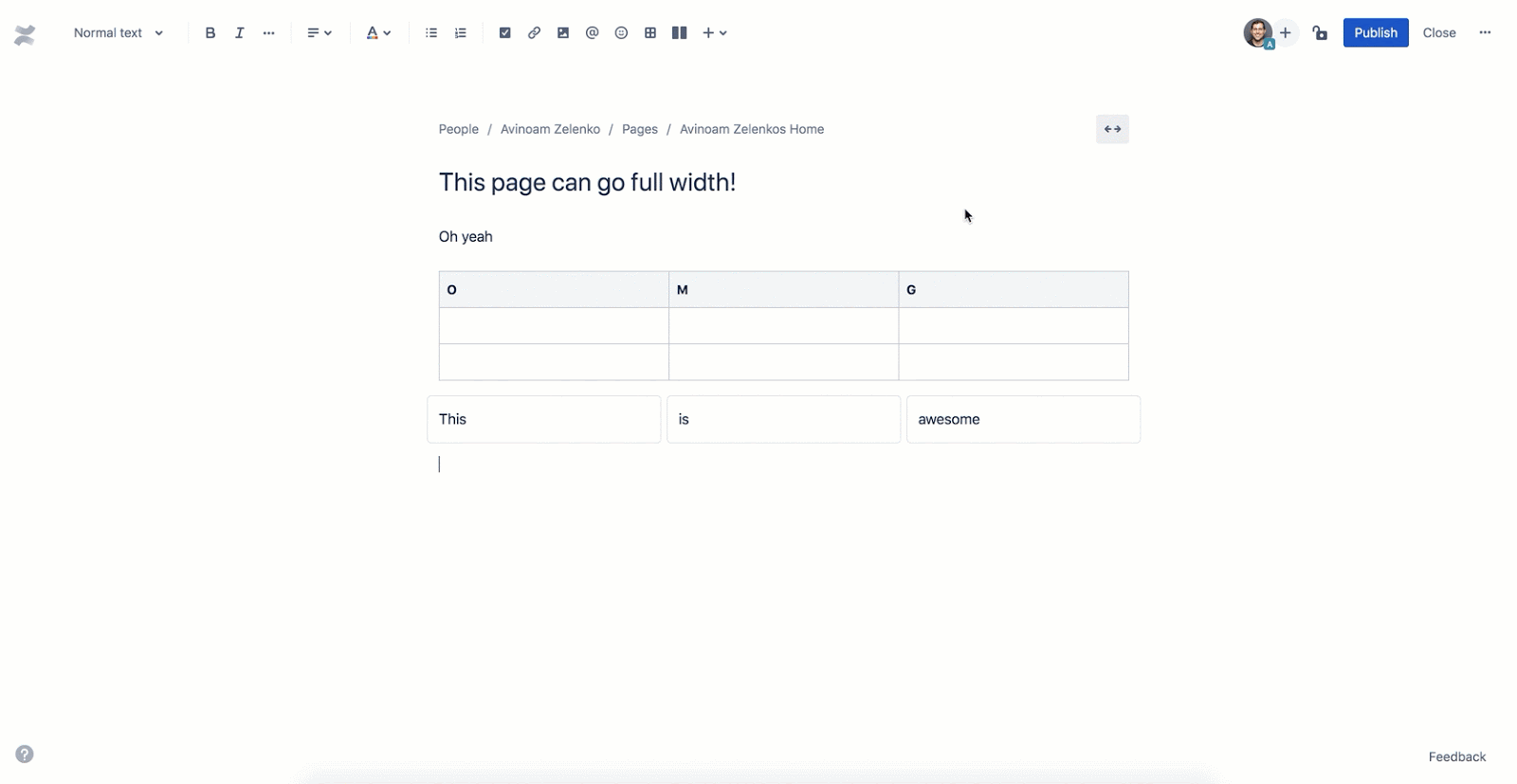This screenshot has height=784, width=1517.
Task: Insert a layouts column section
Action: click(680, 33)
